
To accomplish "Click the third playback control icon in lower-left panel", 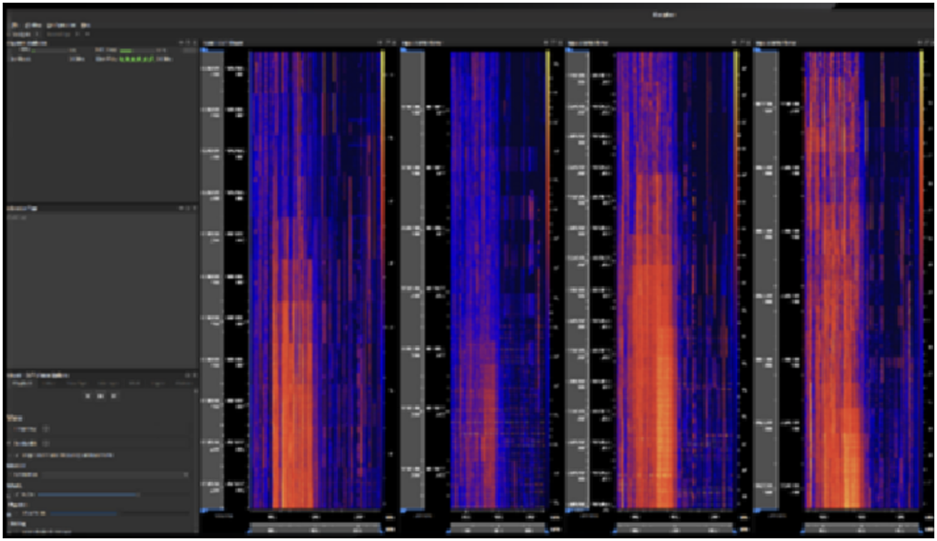I will (113, 396).
